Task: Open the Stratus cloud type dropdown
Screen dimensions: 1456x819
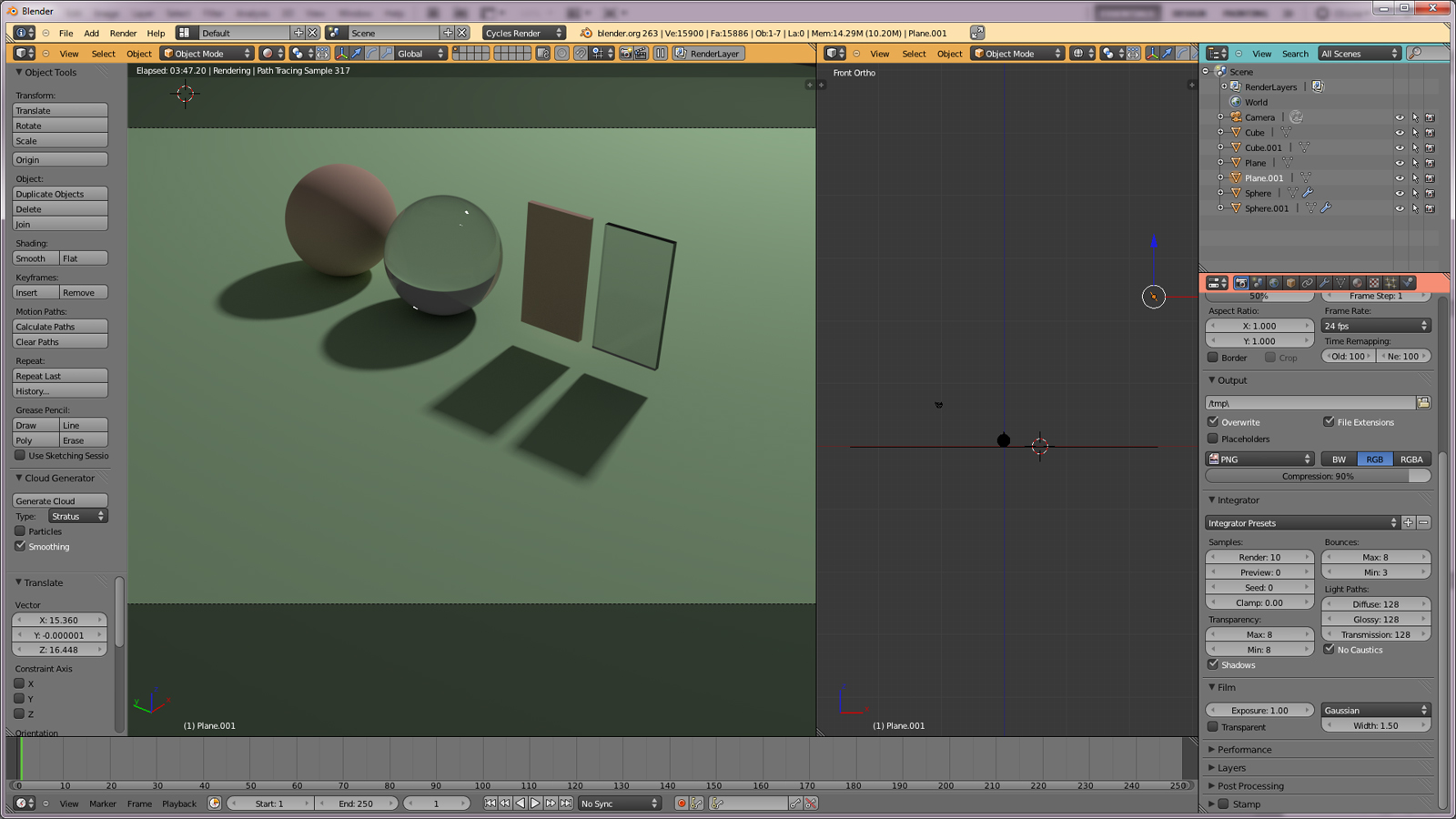Action: [x=78, y=516]
